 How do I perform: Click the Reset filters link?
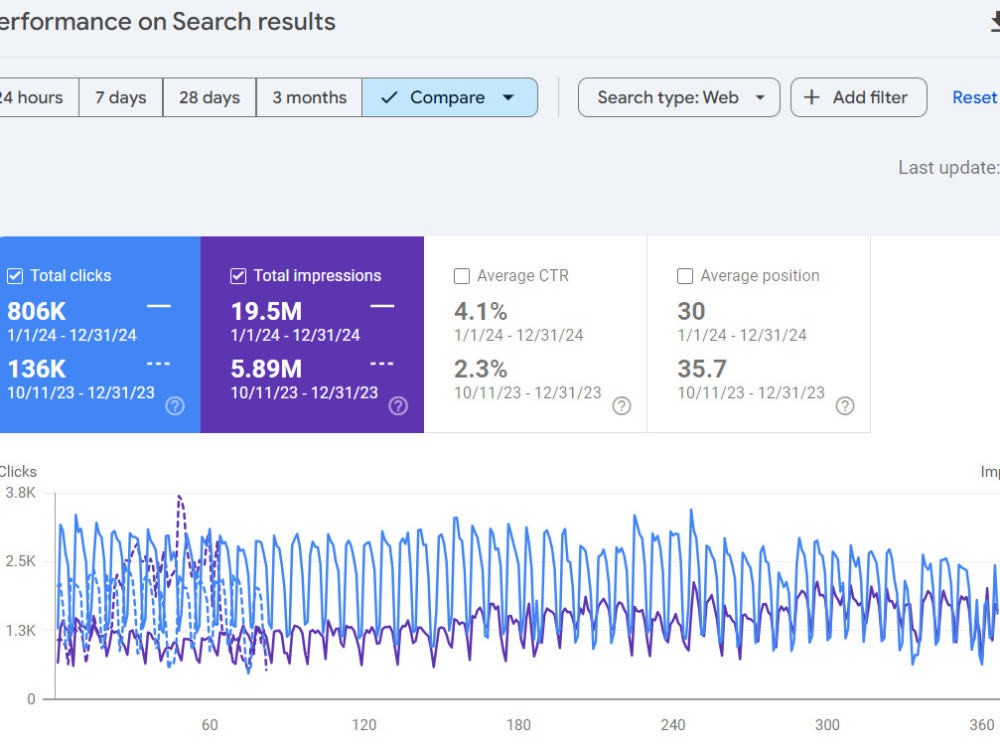click(x=975, y=98)
